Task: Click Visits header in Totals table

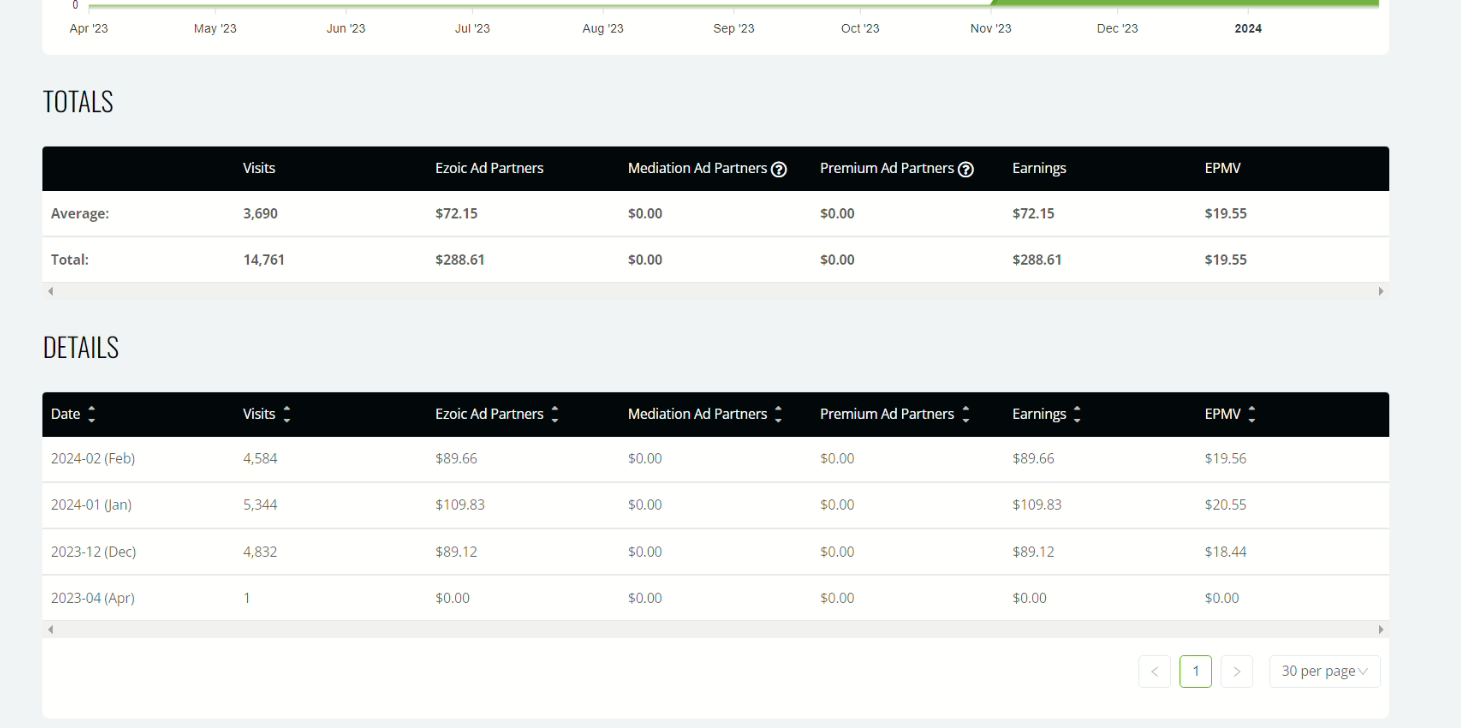Action: point(259,169)
